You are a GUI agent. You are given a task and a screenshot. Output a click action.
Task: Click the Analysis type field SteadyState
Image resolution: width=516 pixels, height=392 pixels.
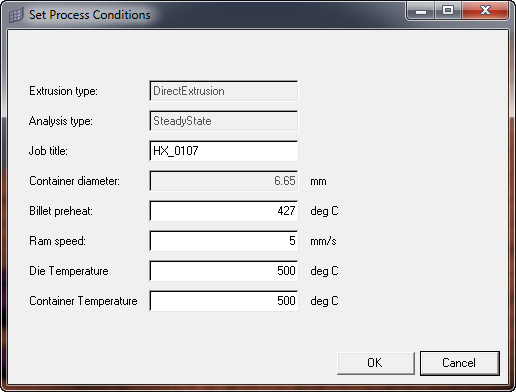pos(224,121)
